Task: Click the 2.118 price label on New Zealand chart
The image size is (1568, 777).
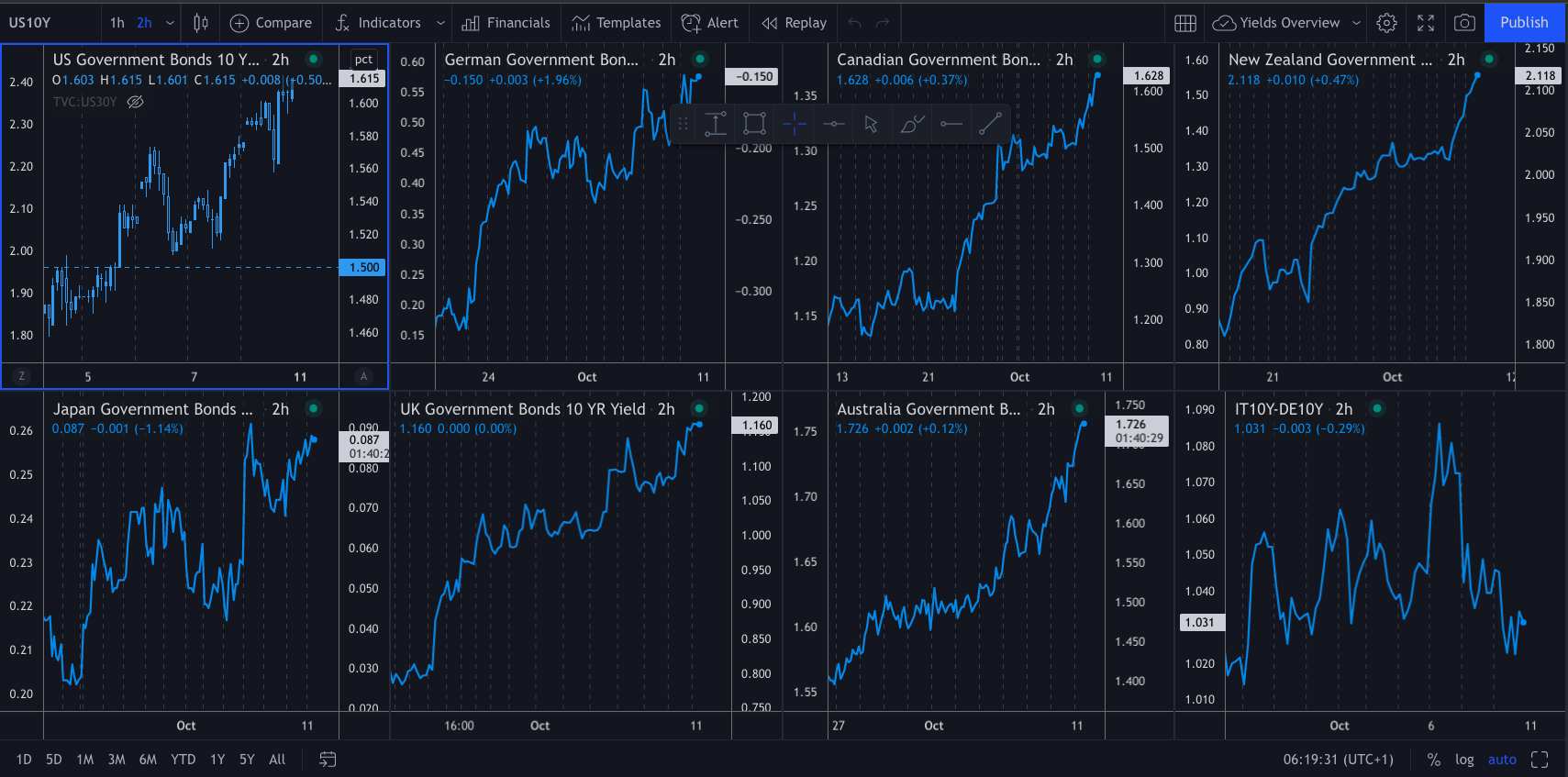Action: click(x=1540, y=75)
